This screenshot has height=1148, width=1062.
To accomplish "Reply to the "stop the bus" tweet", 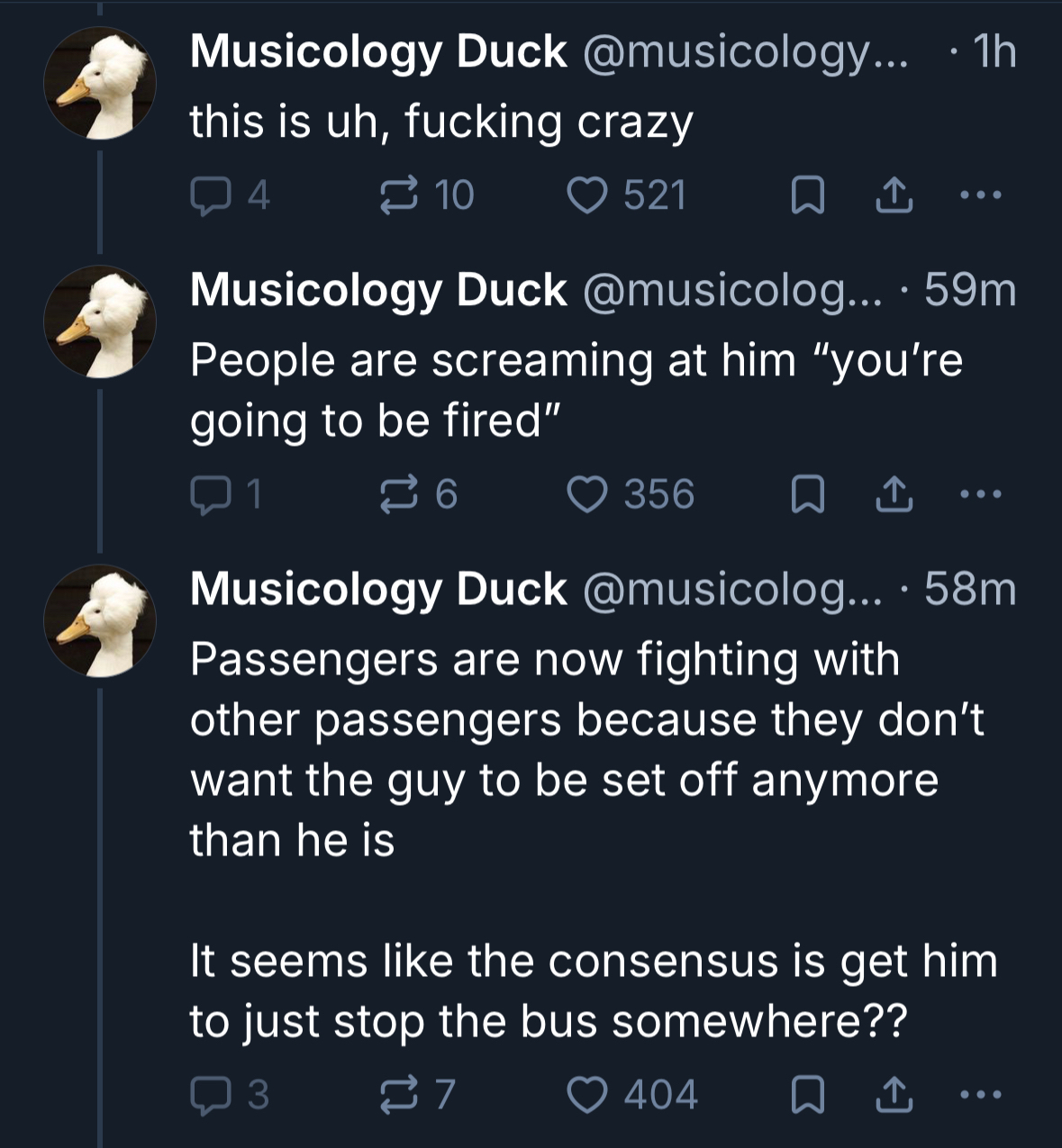I will pyautogui.click(x=209, y=1095).
